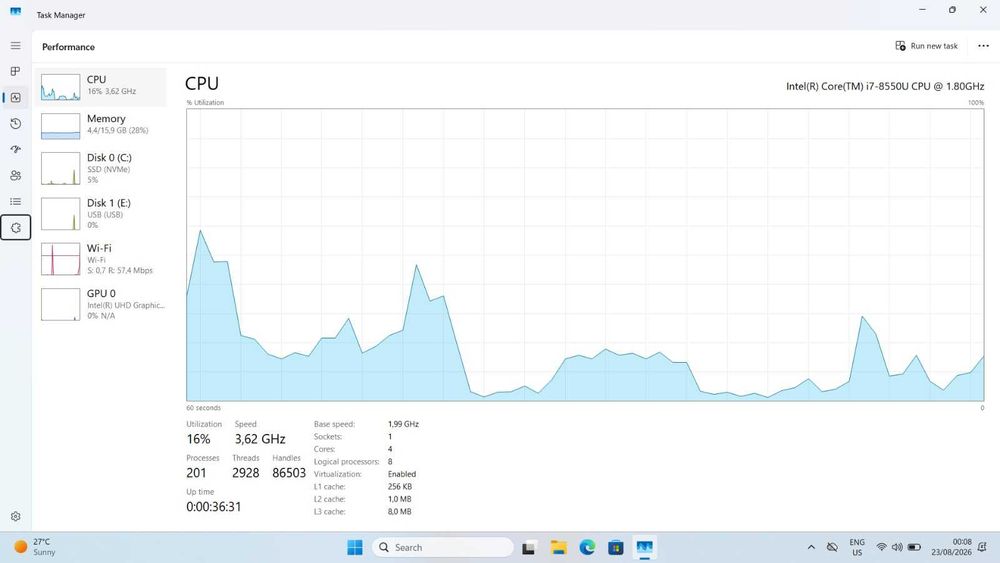Click the 1,99 GHz base speed value
This screenshot has width=1000, height=563.
coord(403,424)
